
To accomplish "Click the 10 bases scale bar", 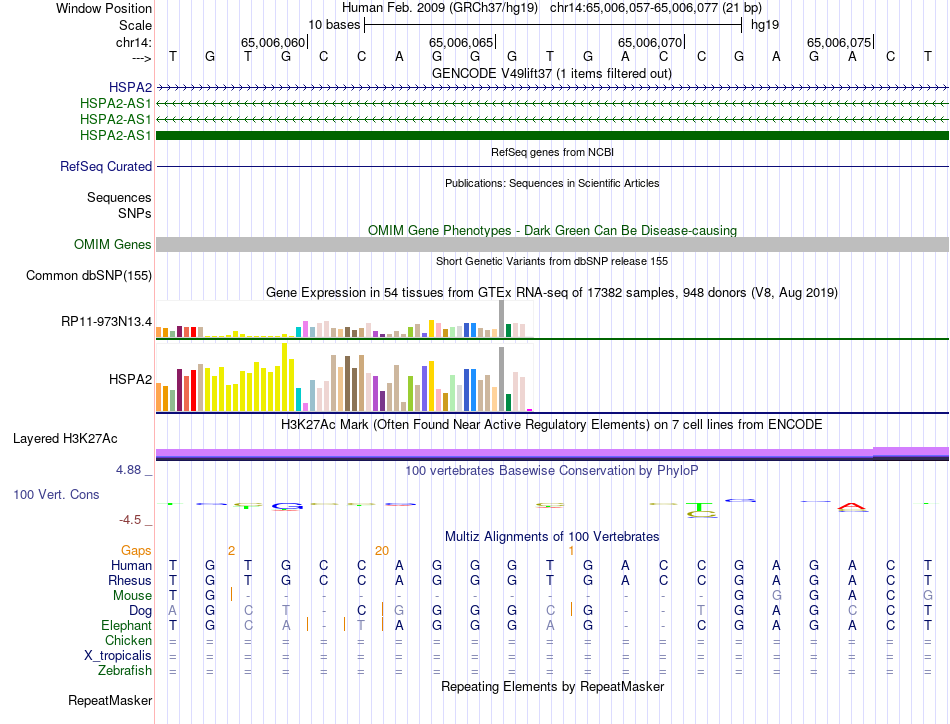I will tap(553, 25).
